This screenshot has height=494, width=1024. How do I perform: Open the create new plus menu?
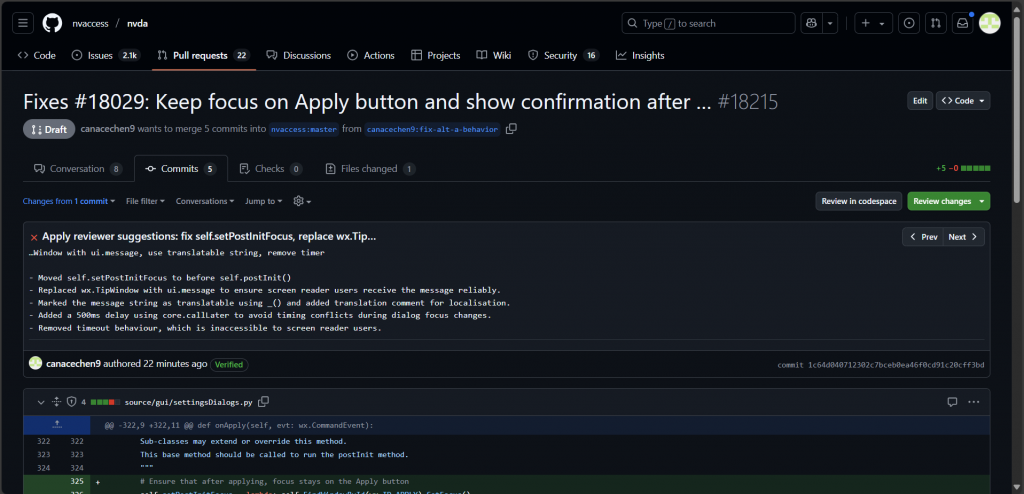(873, 23)
